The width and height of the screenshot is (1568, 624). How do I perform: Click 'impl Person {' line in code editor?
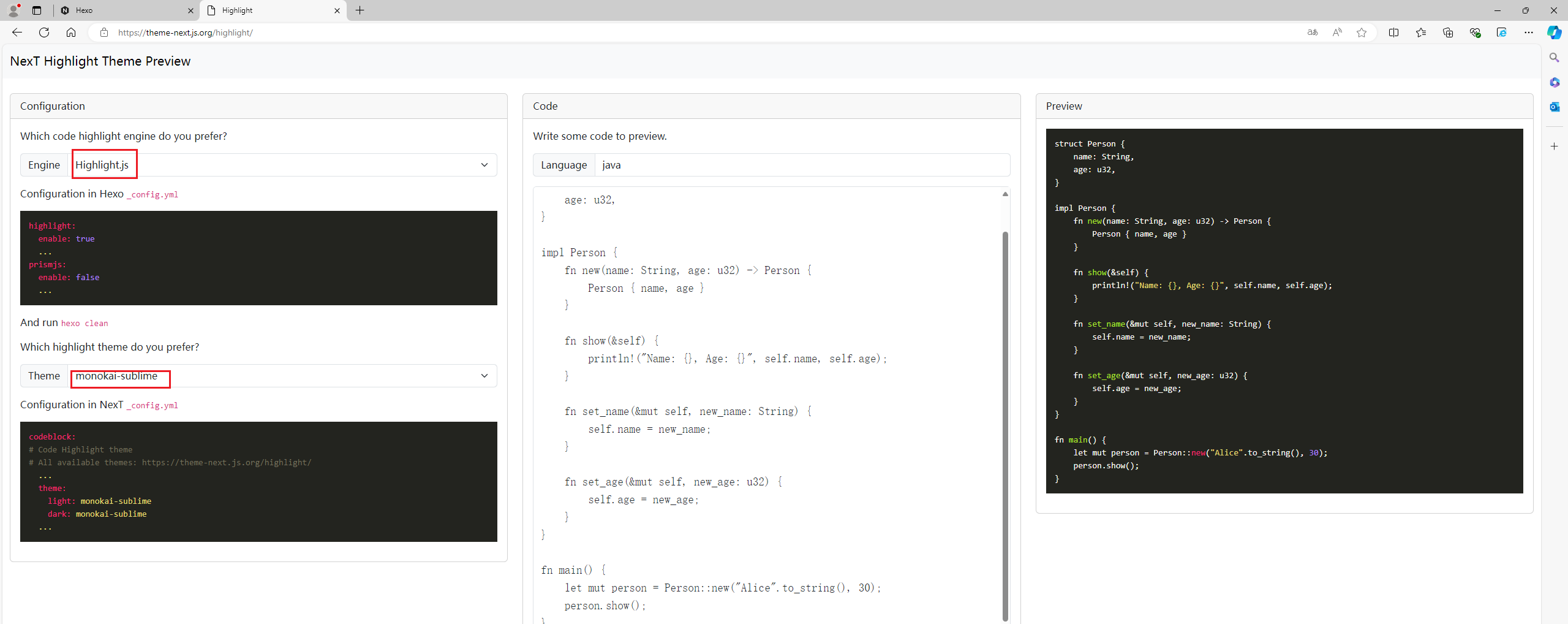click(x=579, y=253)
